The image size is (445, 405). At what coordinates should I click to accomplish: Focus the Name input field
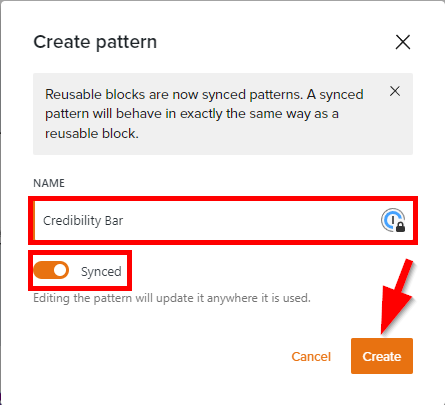[223, 221]
